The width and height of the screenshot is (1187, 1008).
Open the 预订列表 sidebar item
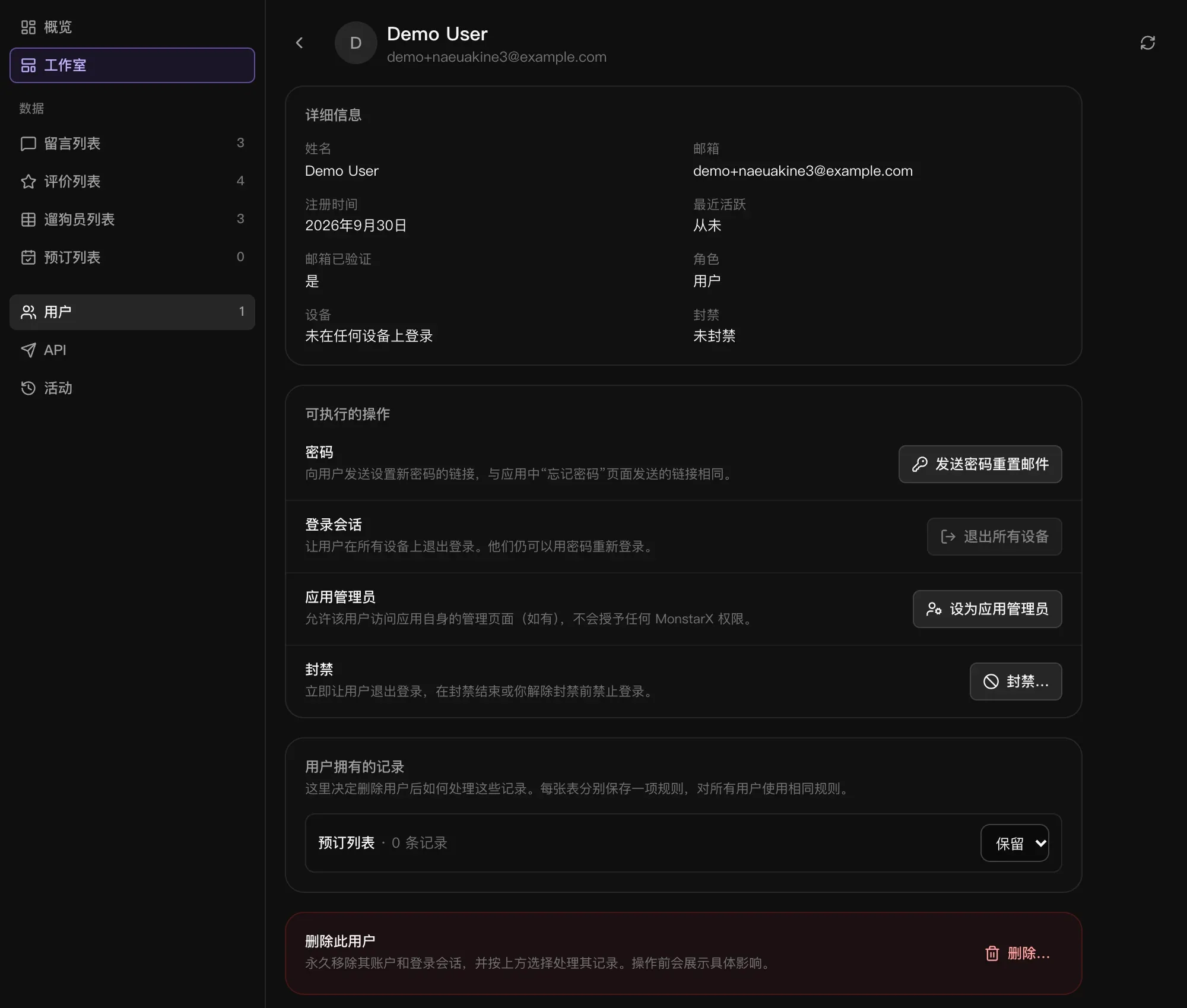(132, 258)
